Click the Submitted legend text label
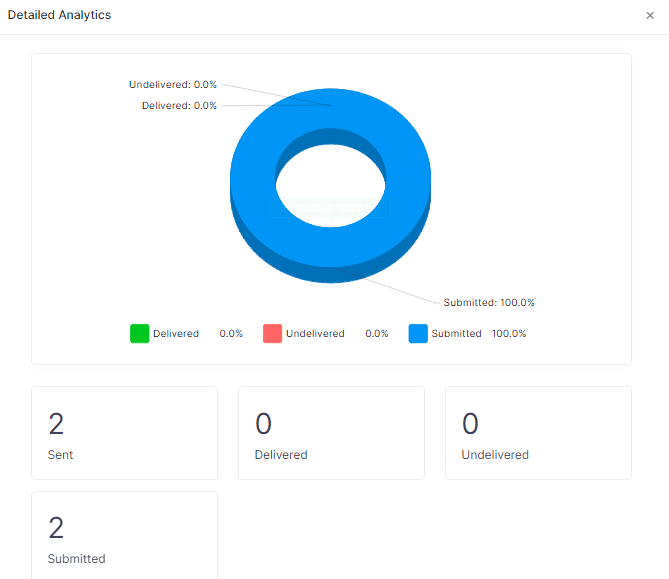 click(x=456, y=334)
